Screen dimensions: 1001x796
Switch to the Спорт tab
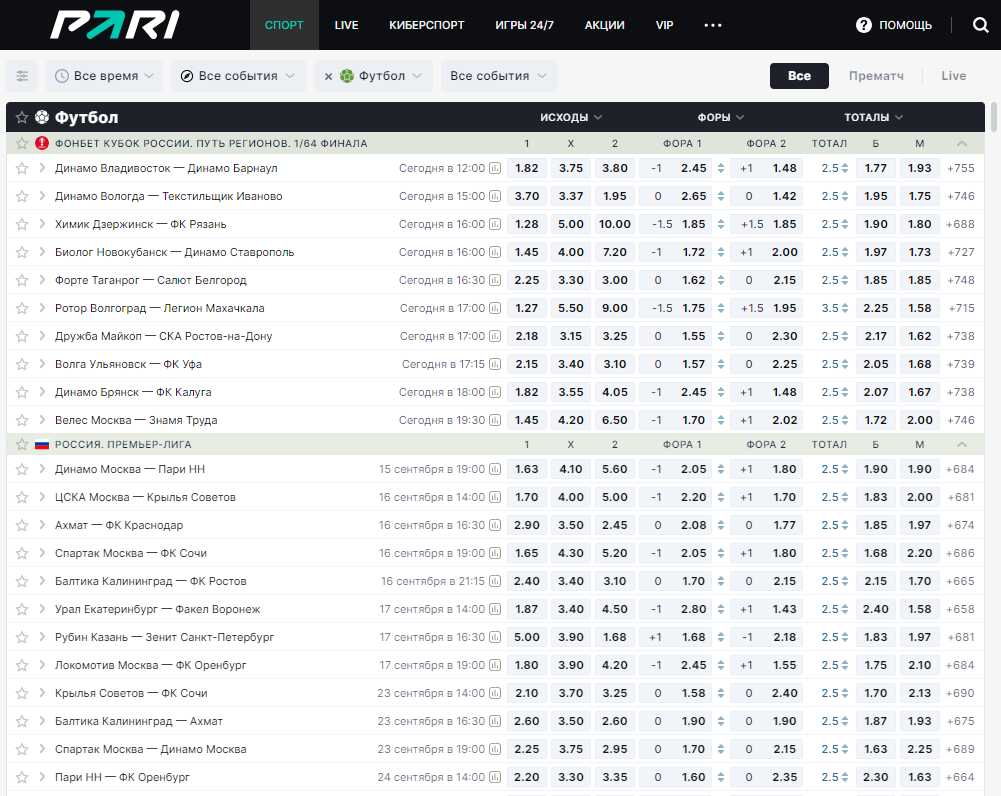pos(284,25)
